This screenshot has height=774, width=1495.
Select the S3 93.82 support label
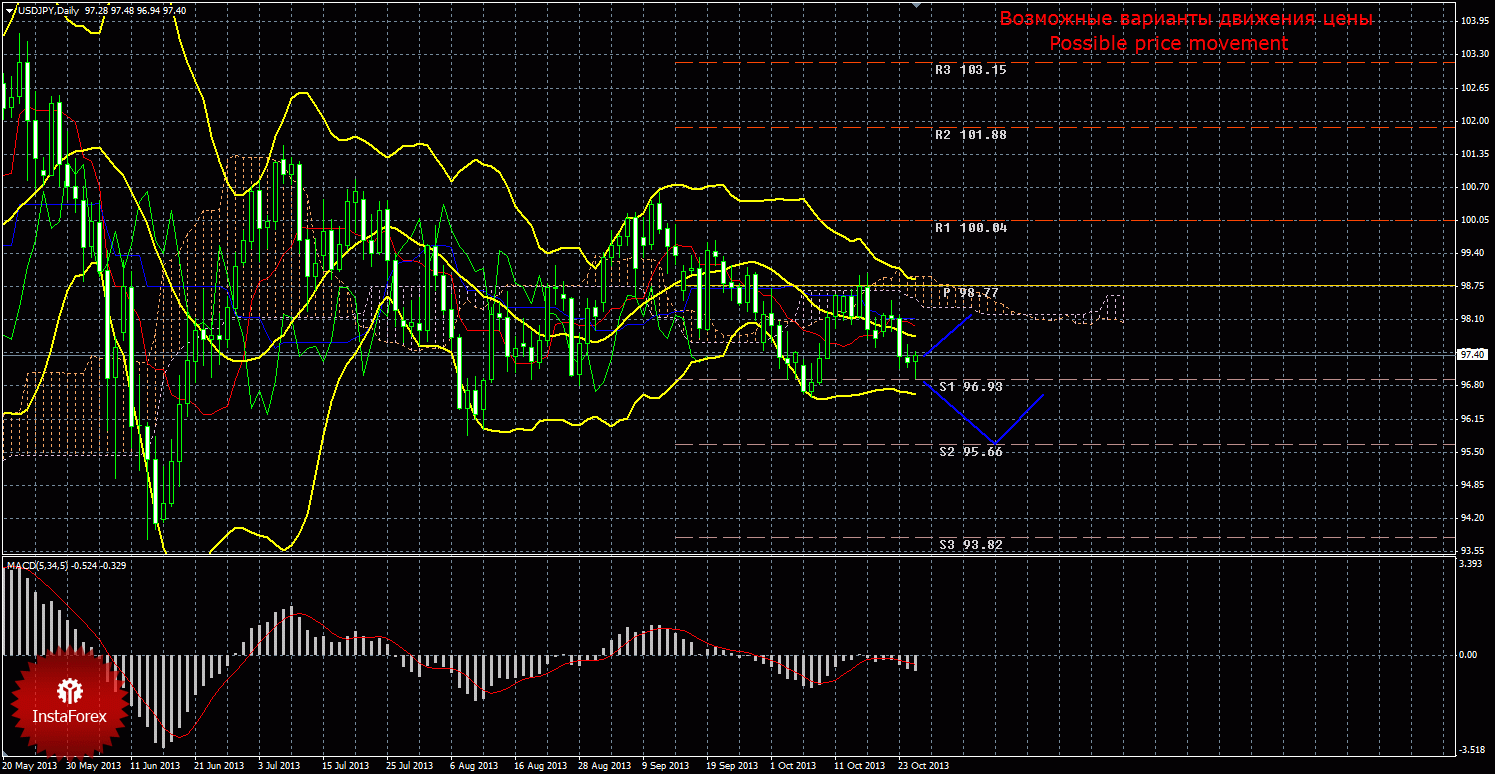click(970, 545)
